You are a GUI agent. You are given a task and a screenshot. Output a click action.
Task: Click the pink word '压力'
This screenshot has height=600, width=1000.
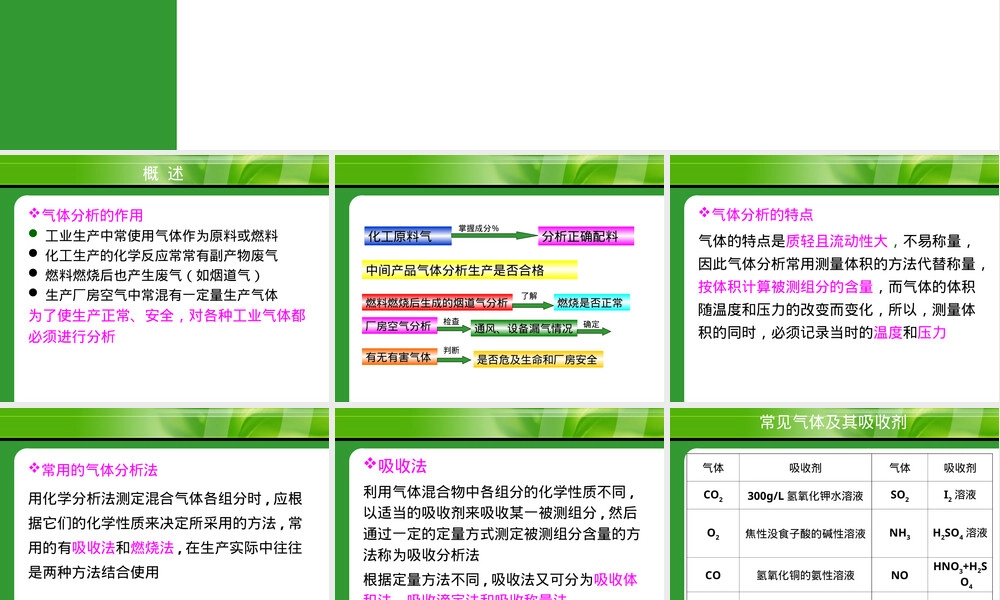pos(932,332)
